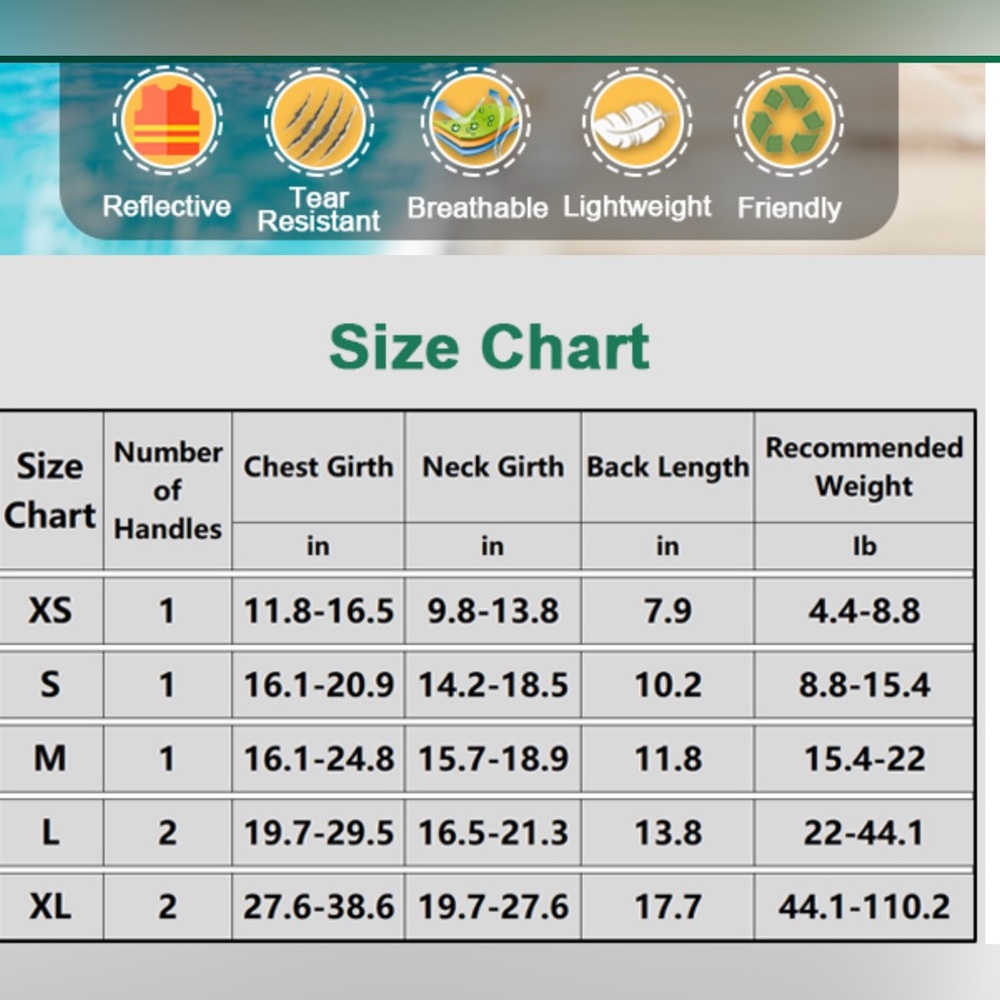
Task: Click the Size Chart green heading
Action: (489, 346)
